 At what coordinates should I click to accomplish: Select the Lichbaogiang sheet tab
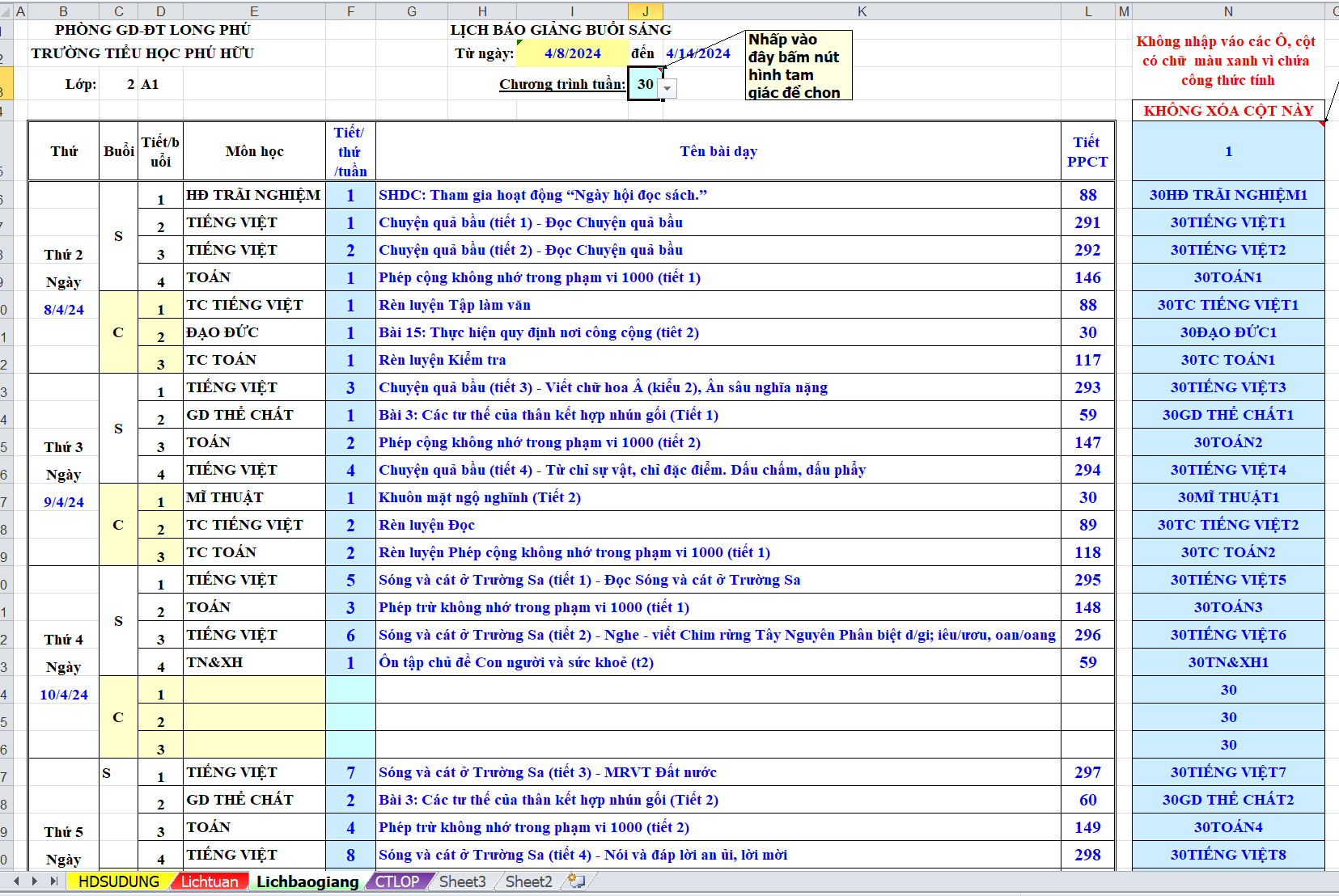point(307,881)
